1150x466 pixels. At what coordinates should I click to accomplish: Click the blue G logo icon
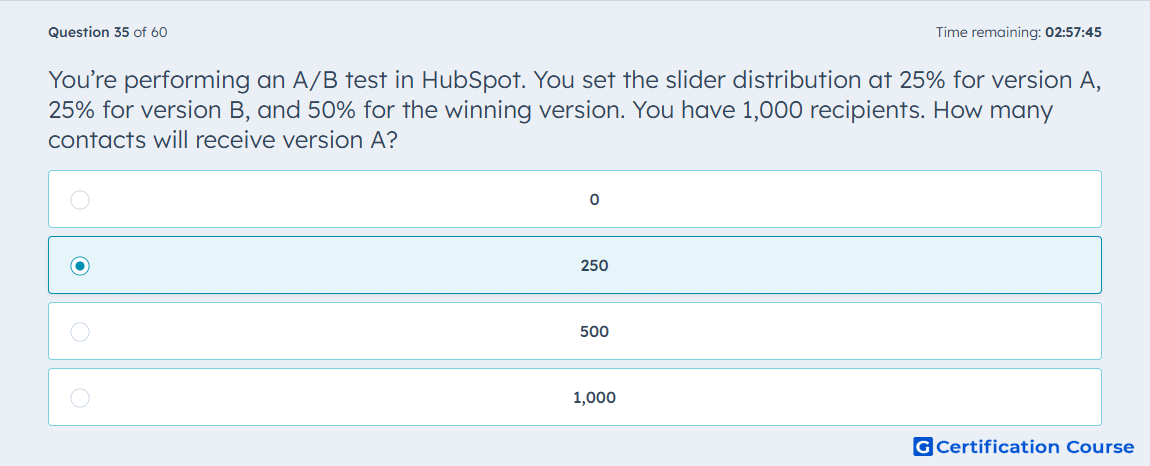(923, 447)
